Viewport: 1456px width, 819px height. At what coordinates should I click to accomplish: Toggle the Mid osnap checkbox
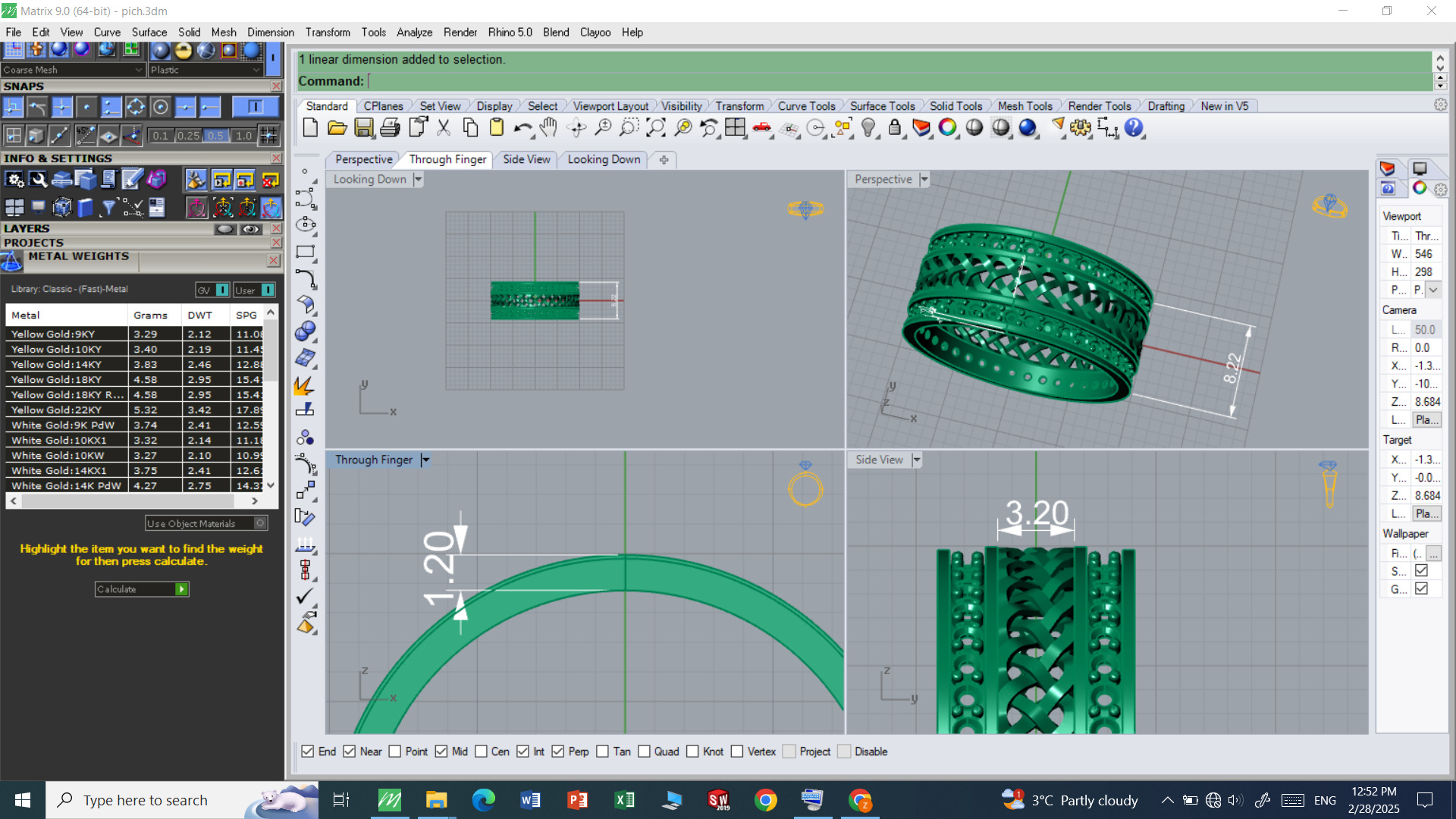tap(441, 752)
